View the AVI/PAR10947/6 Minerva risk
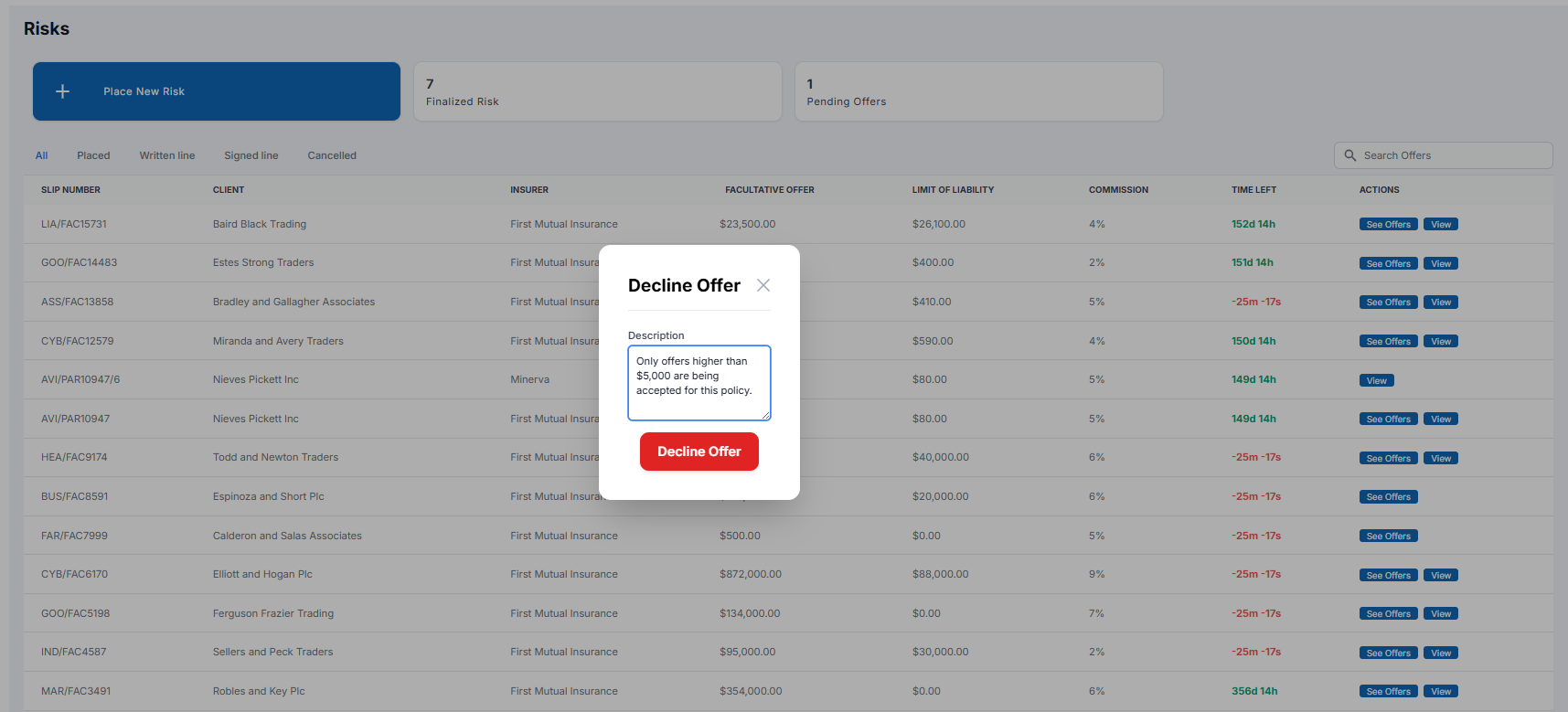1568x712 pixels. click(1376, 380)
